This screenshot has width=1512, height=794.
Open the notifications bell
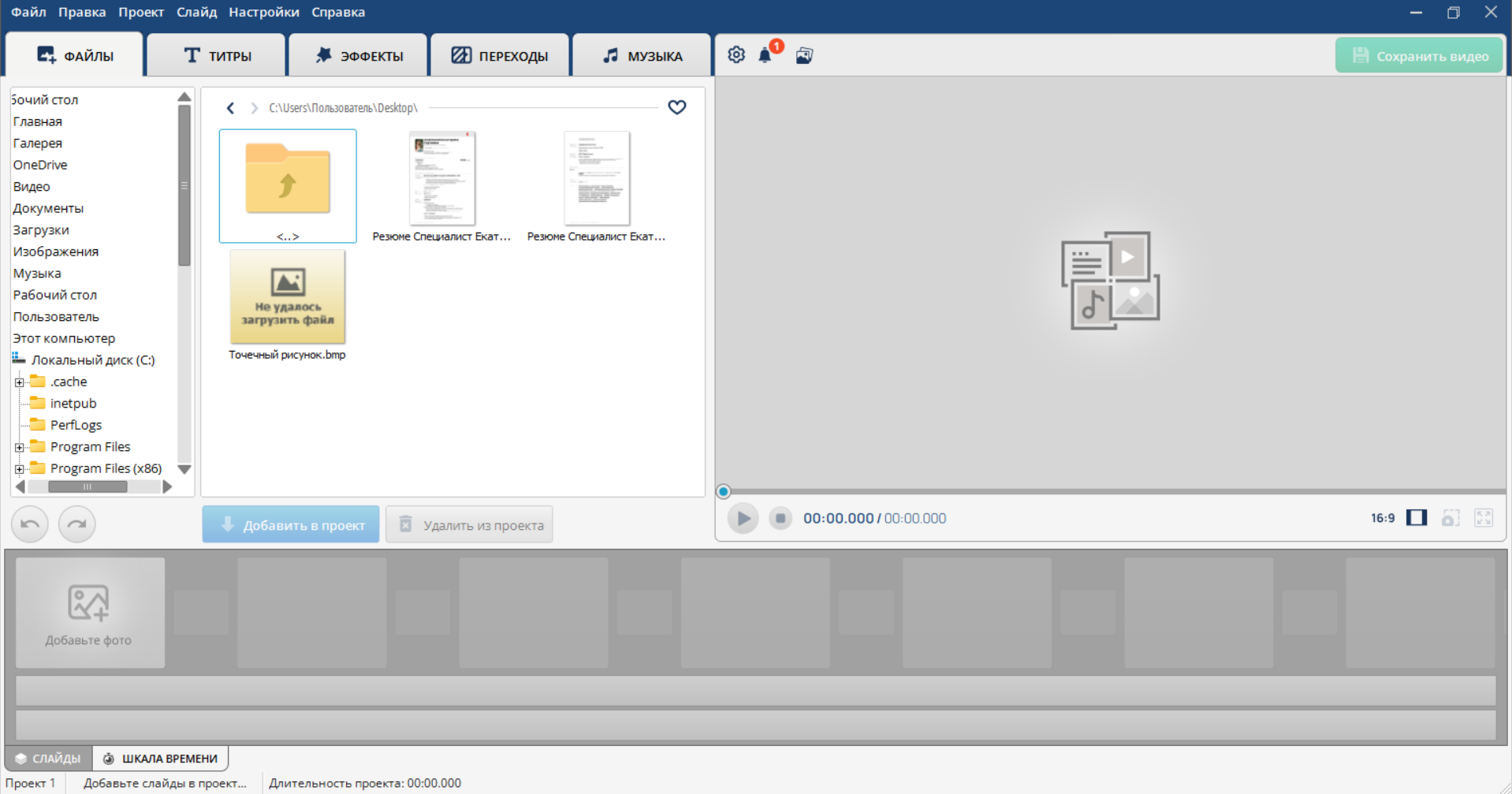tap(765, 55)
